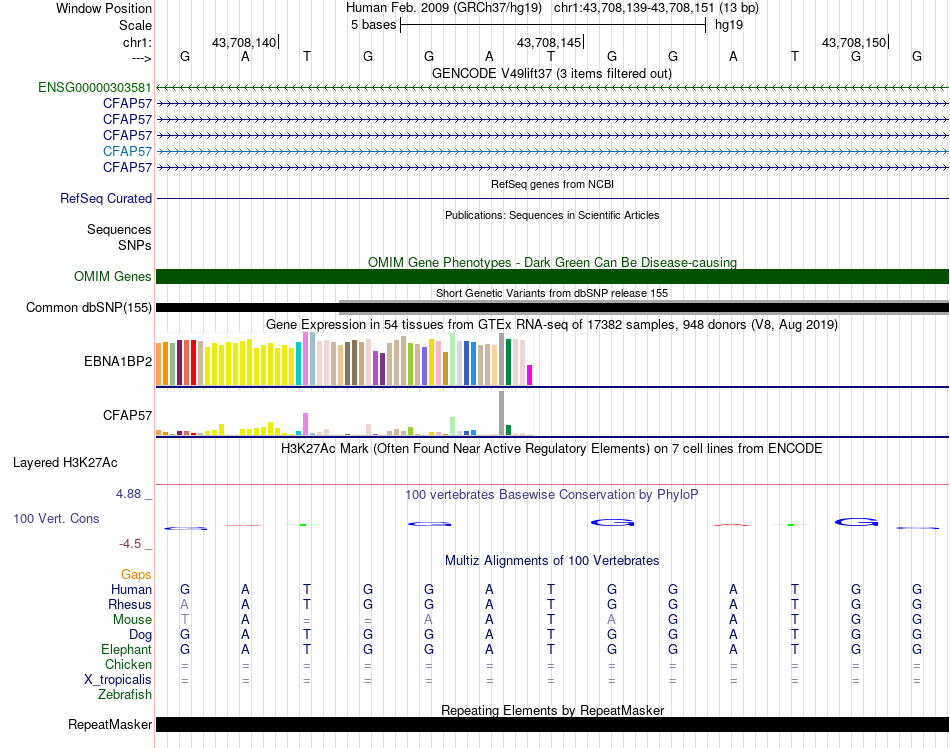Click the Elephant species label
The width and height of the screenshot is (950, 748).
[x=126, y=650]
